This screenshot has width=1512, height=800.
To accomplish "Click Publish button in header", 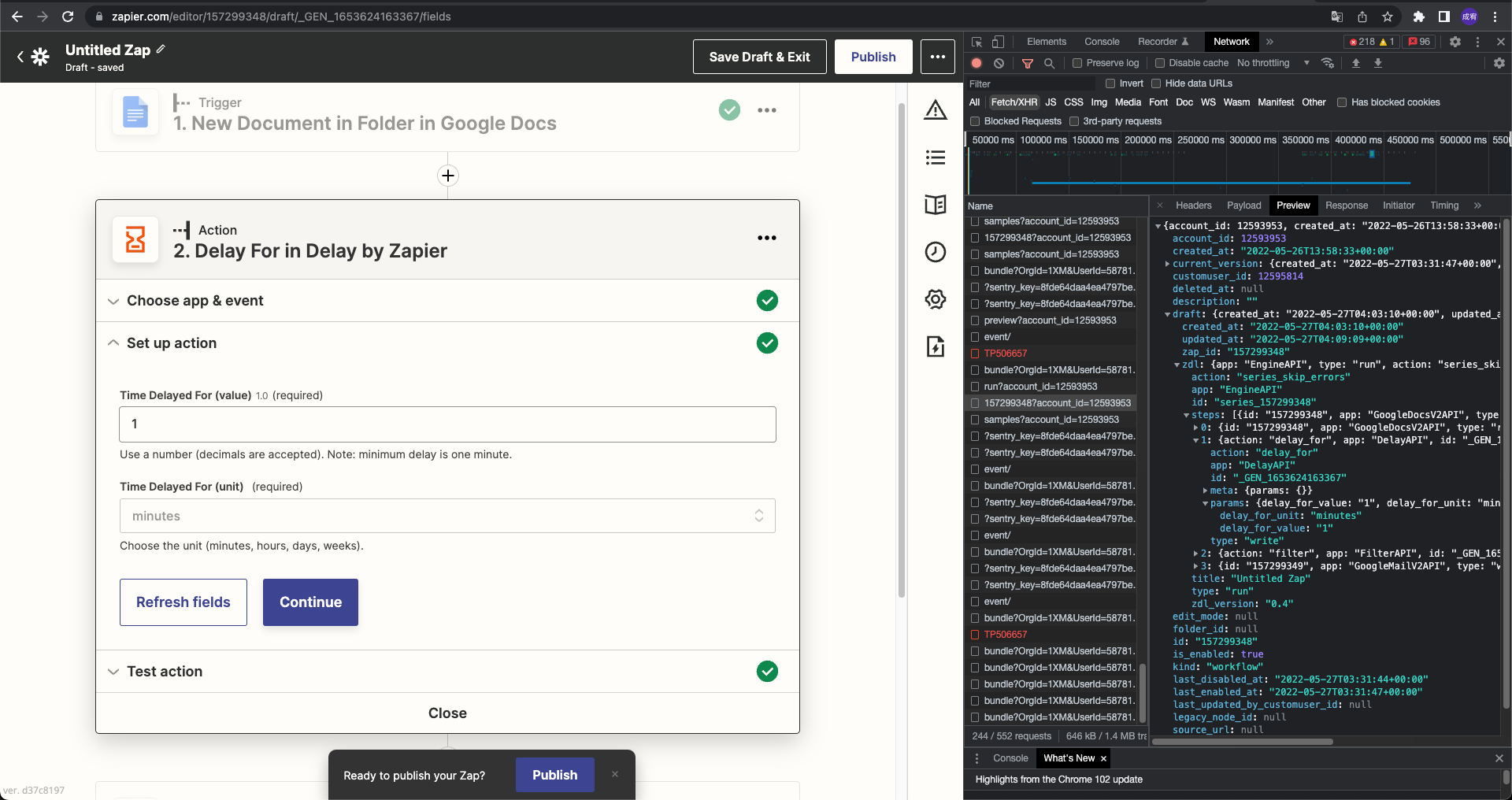I will pos(873,57).
